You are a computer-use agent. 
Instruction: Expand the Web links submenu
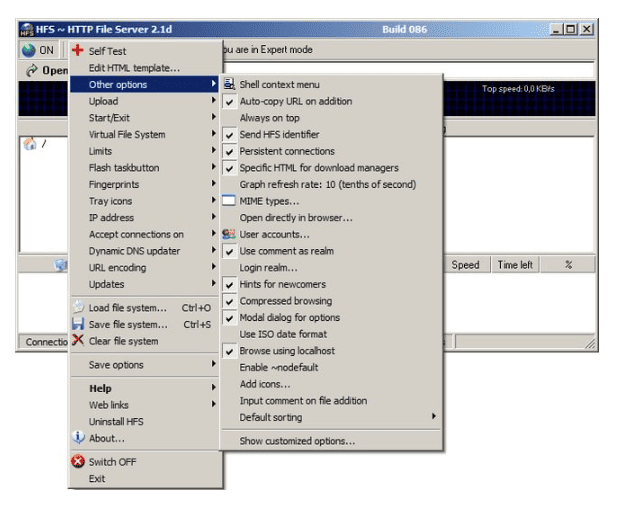click(144, 405)
